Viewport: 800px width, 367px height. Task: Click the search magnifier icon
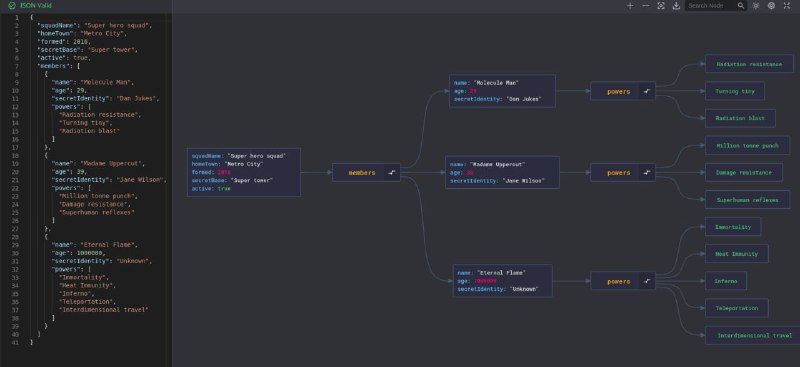click(x=741, y=6)
